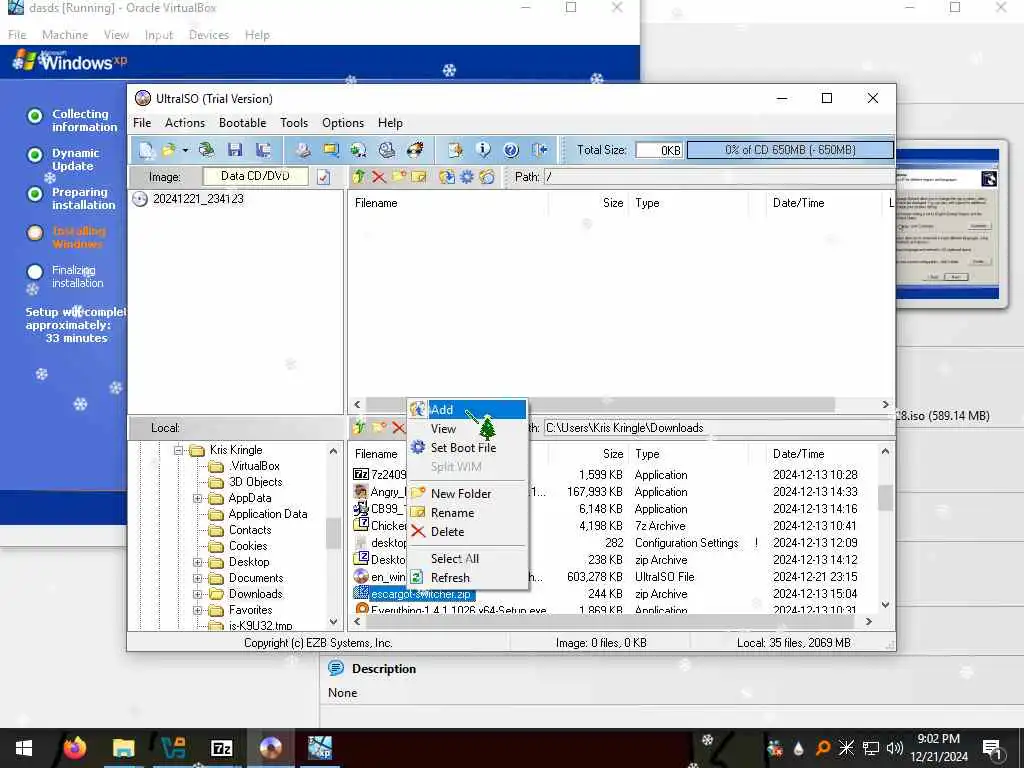
Task: Click the New Folder icon in image toolbar
Action: click(399, 177)
